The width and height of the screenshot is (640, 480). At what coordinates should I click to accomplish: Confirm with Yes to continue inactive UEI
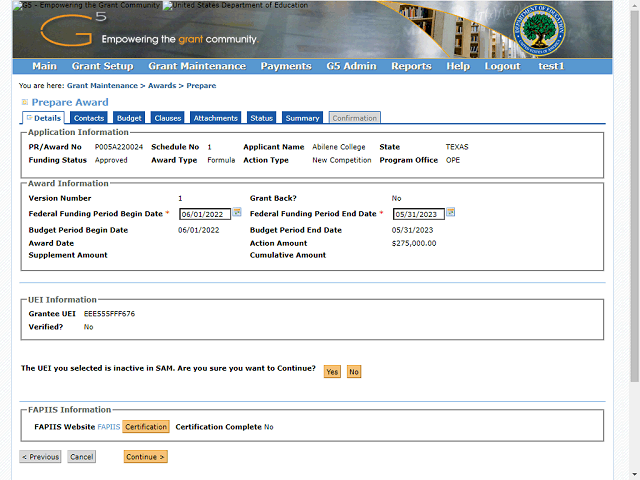pos(332,371)
